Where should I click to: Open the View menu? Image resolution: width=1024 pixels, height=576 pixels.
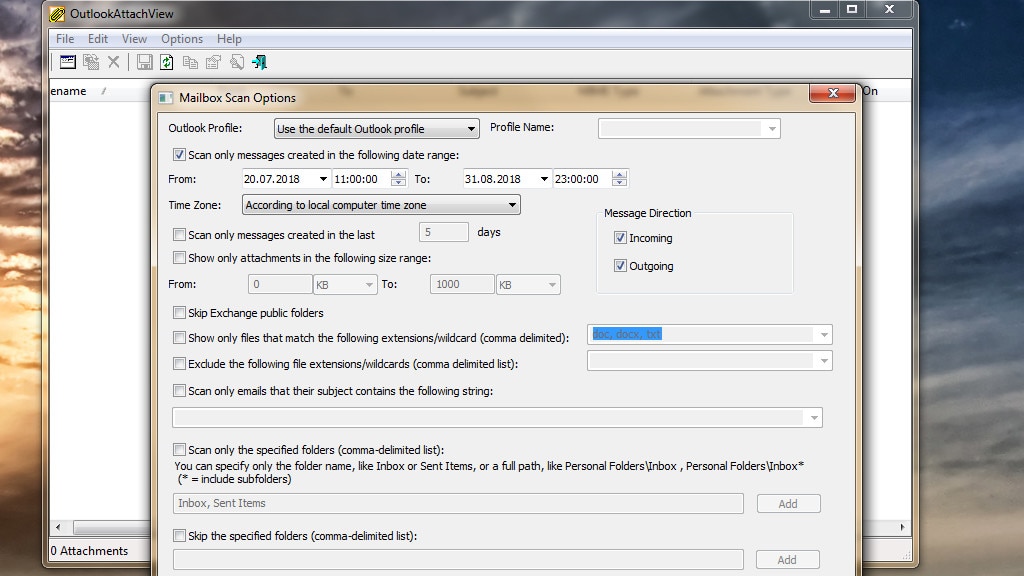(x=134, y=39)
